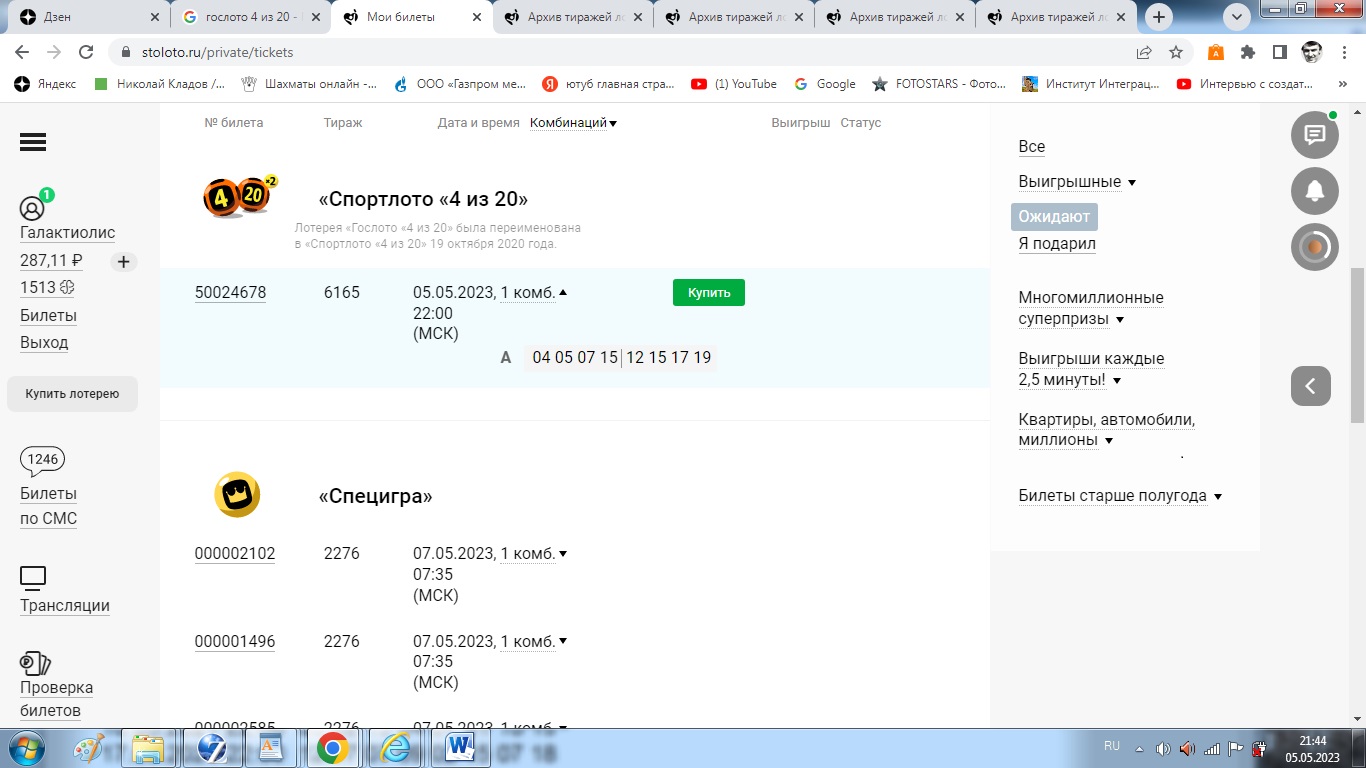Click the green Купить button
Screen dimensions: 1366x768
[709, 293]
